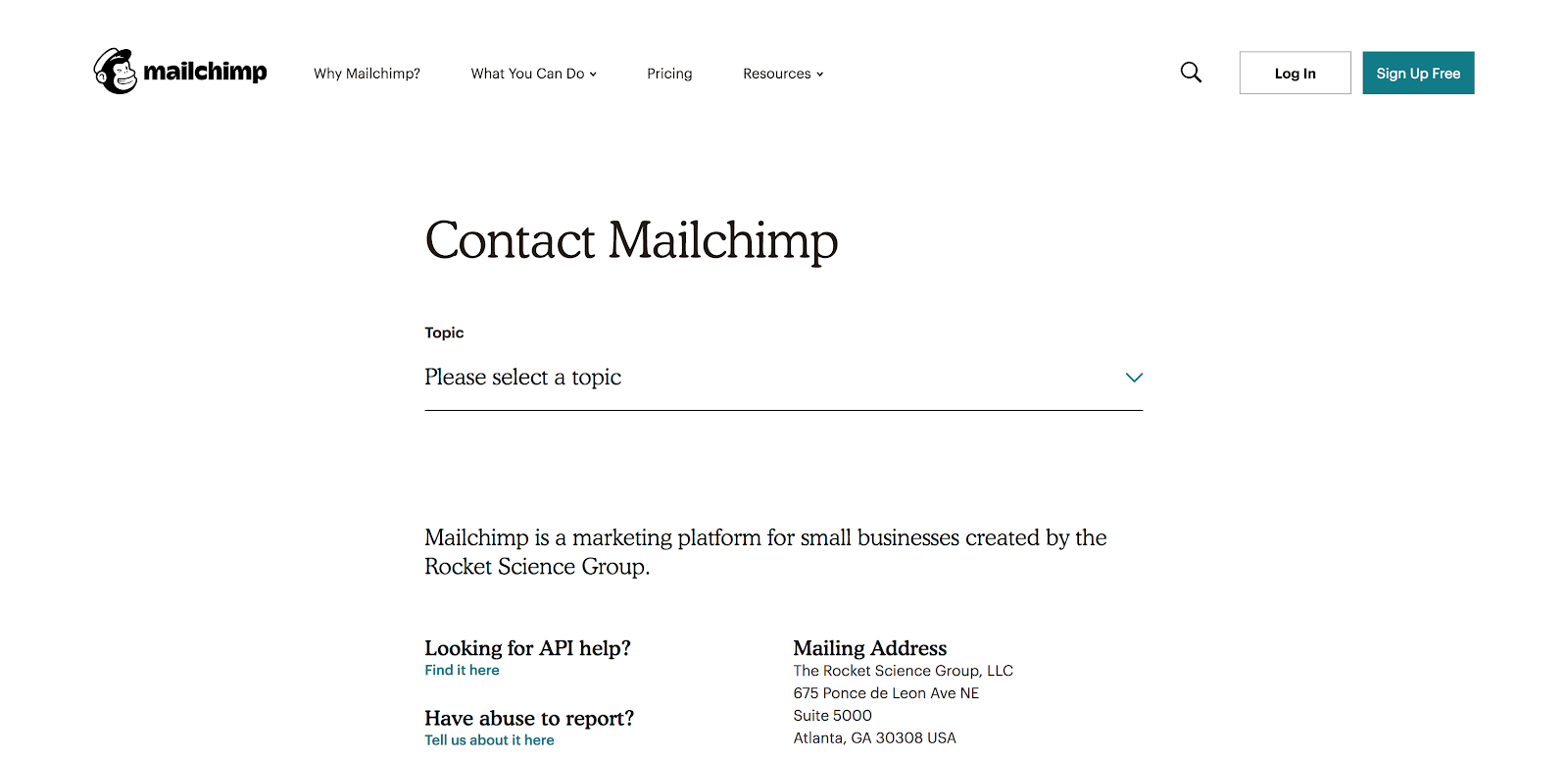Click the teal chevron in the Topic field
The image size is (1568, 760).
(x=1134, y=378)
